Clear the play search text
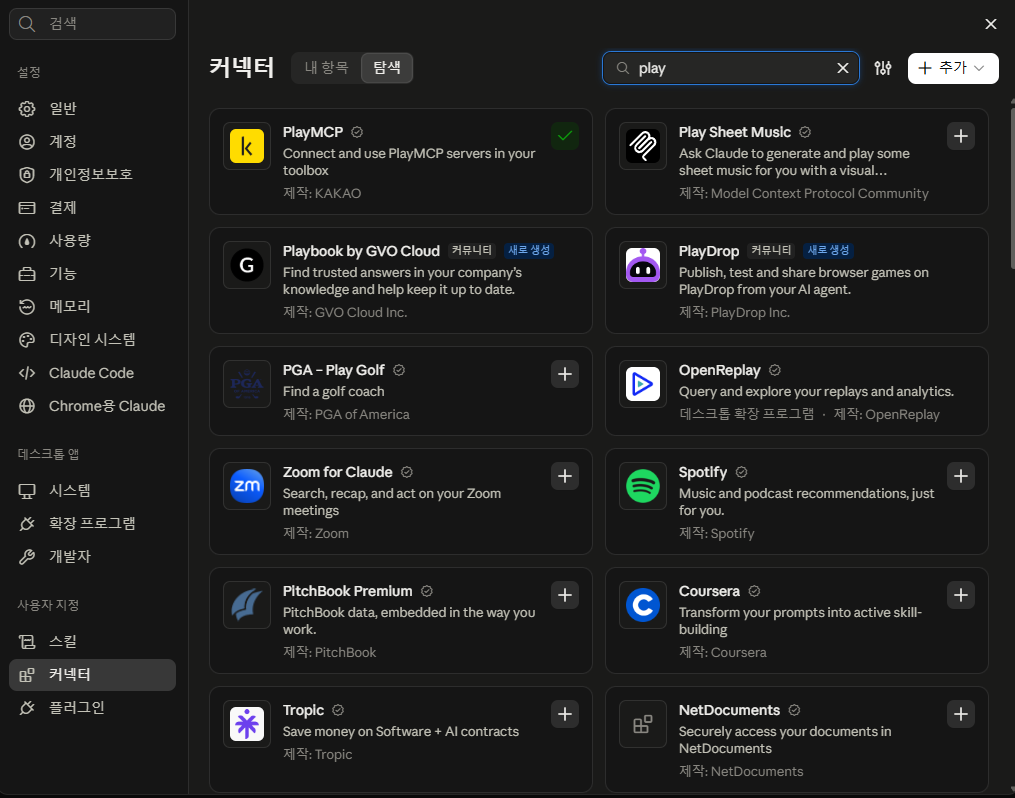The image size is (1015, 798). [x=843, y=68]
